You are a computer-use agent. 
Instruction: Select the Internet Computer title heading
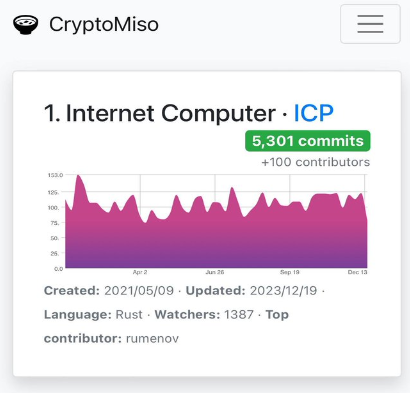pyautogui.click(x=160, y=113)
